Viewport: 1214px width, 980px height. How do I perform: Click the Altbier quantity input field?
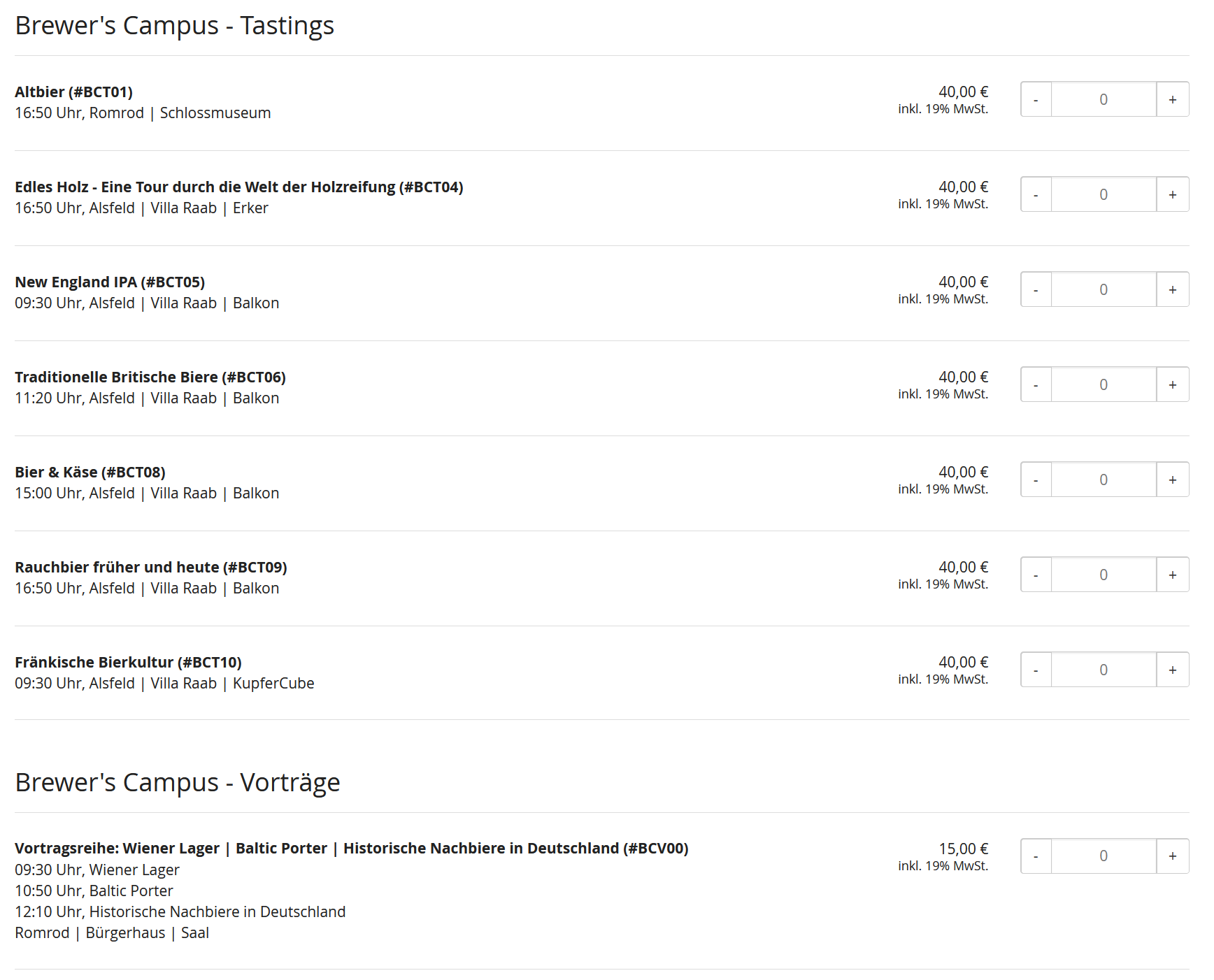click(1103, 99)
